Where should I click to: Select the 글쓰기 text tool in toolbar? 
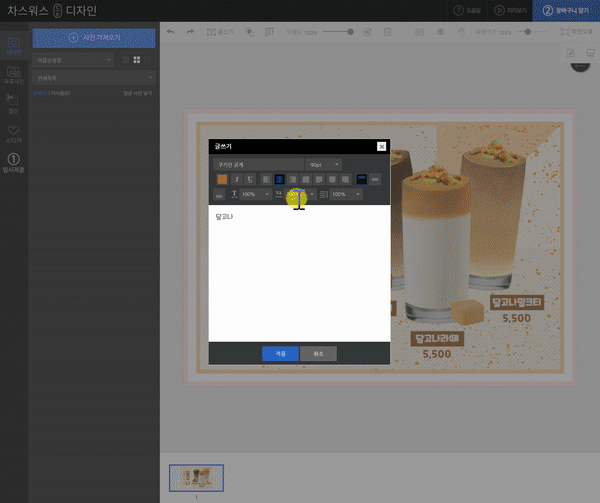click(x=220, y=32)
